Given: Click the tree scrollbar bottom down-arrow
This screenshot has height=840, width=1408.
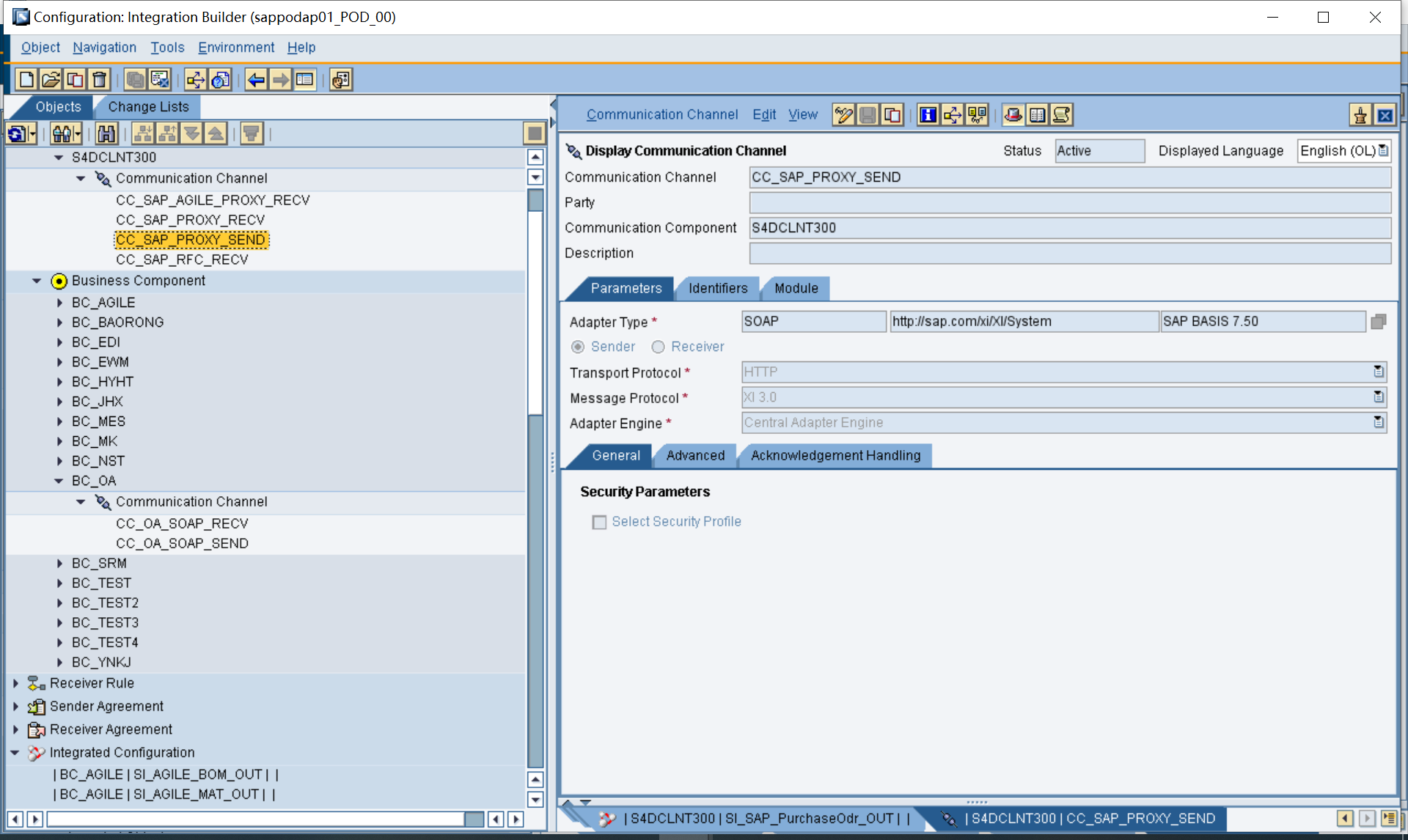Looking at the screenshot, I should pyautogui.click(x=535, y=800).
